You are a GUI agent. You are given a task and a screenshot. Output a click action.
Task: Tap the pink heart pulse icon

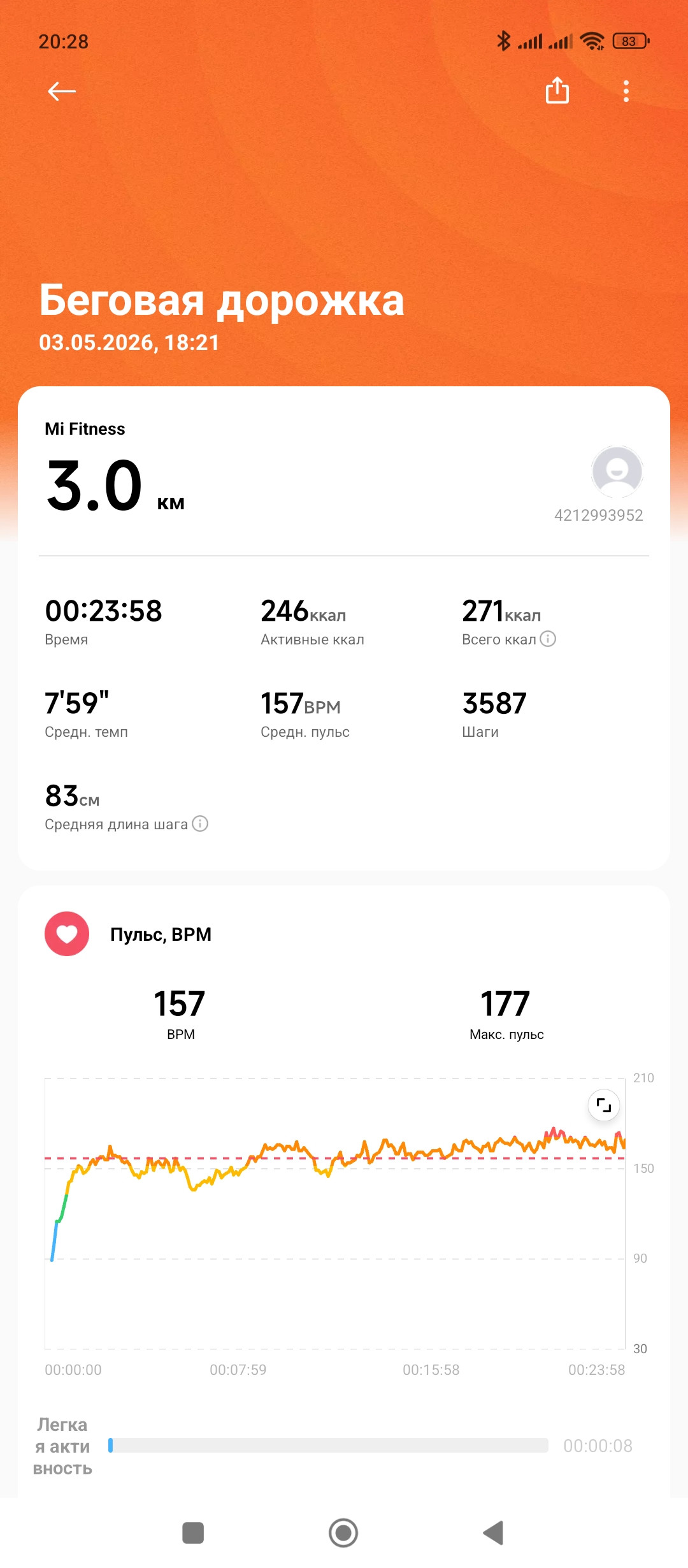67,934
